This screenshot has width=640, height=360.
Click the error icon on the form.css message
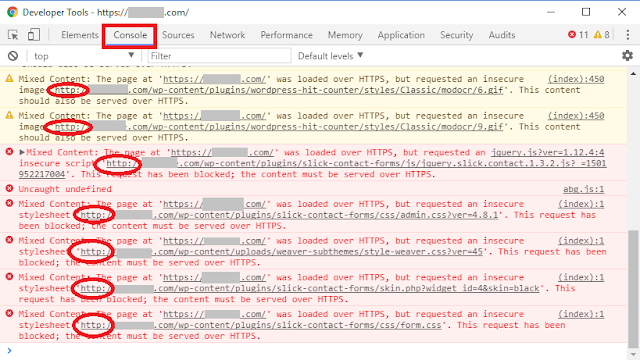click(9, 313)
